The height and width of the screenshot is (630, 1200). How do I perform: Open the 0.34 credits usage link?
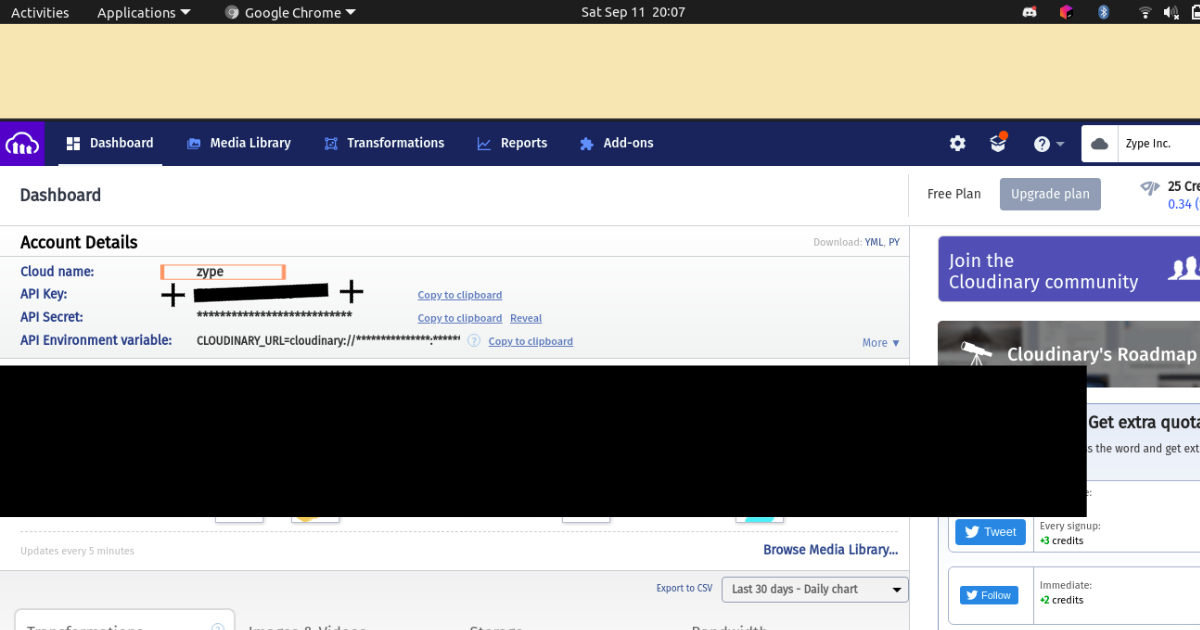1183,204
